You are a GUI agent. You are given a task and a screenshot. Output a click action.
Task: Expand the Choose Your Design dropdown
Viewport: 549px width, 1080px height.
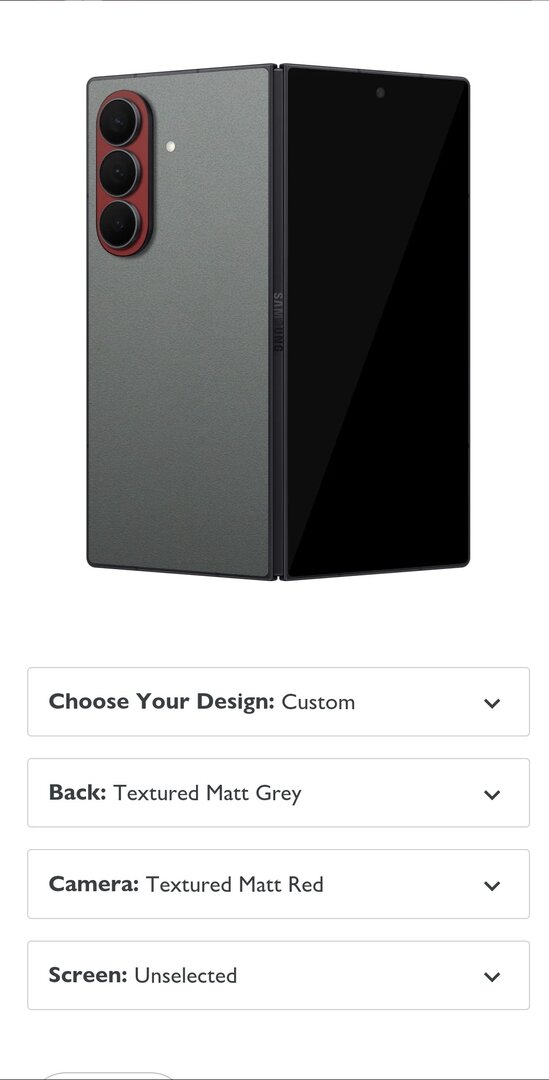(x=278, y=702)
